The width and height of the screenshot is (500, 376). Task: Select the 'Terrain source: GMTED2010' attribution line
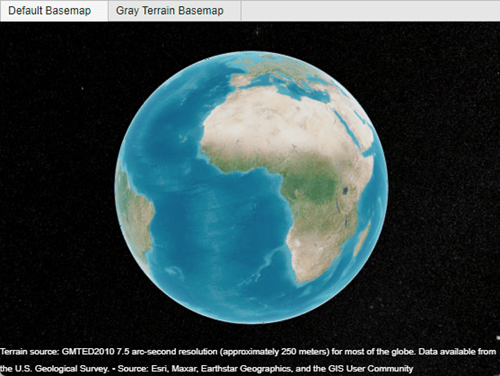tap(248, 352)
